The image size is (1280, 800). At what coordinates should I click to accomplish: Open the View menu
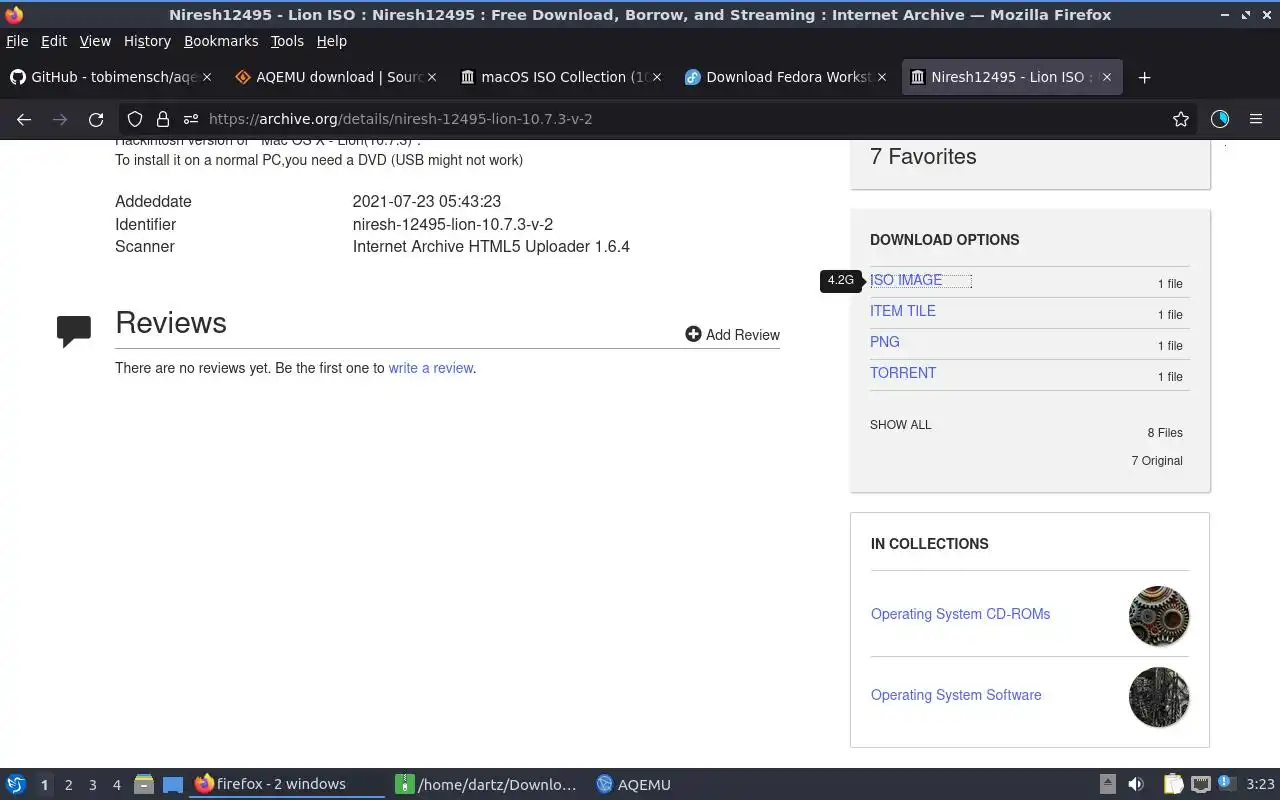click(x=95, y=41)
